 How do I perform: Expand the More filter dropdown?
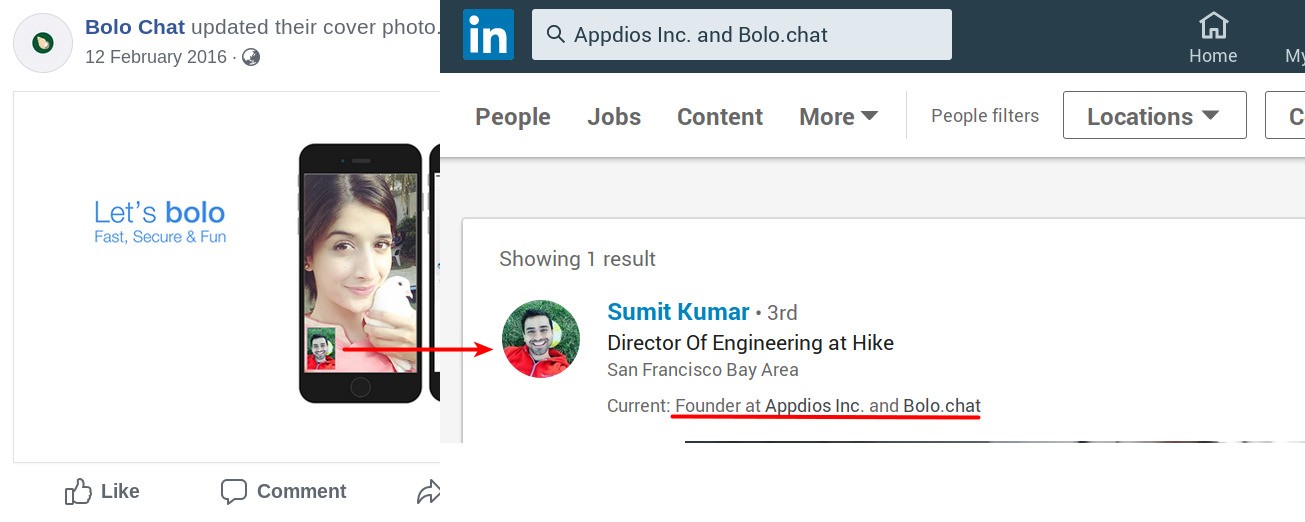click(x=839, y=117)
